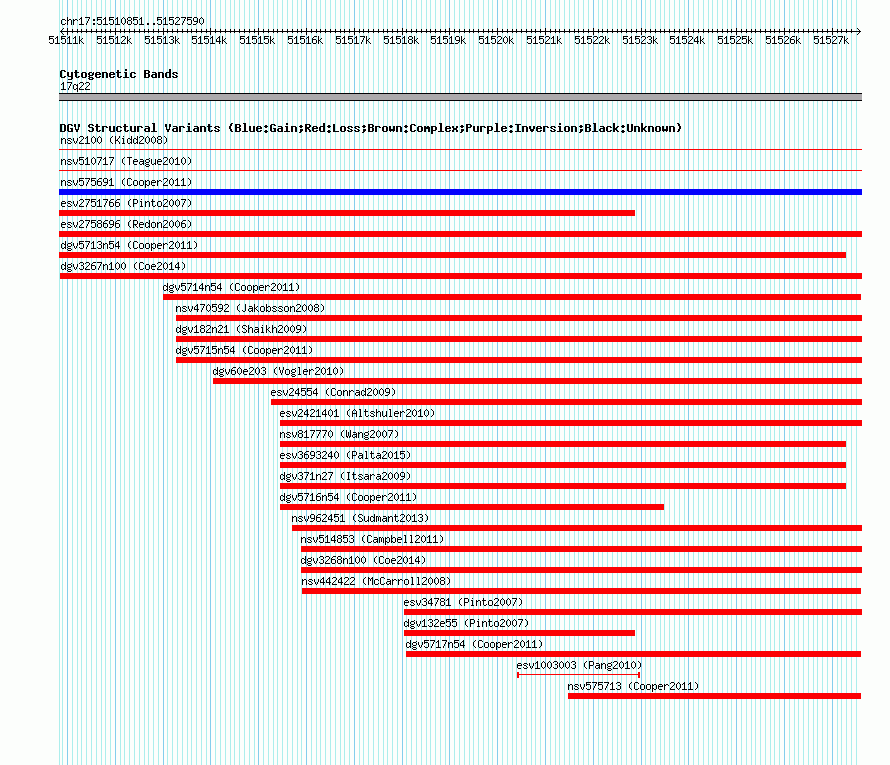Screen dimensions: 890x765
Task: Click nsv514853 (Campbell2011) label
Action: 372,539
